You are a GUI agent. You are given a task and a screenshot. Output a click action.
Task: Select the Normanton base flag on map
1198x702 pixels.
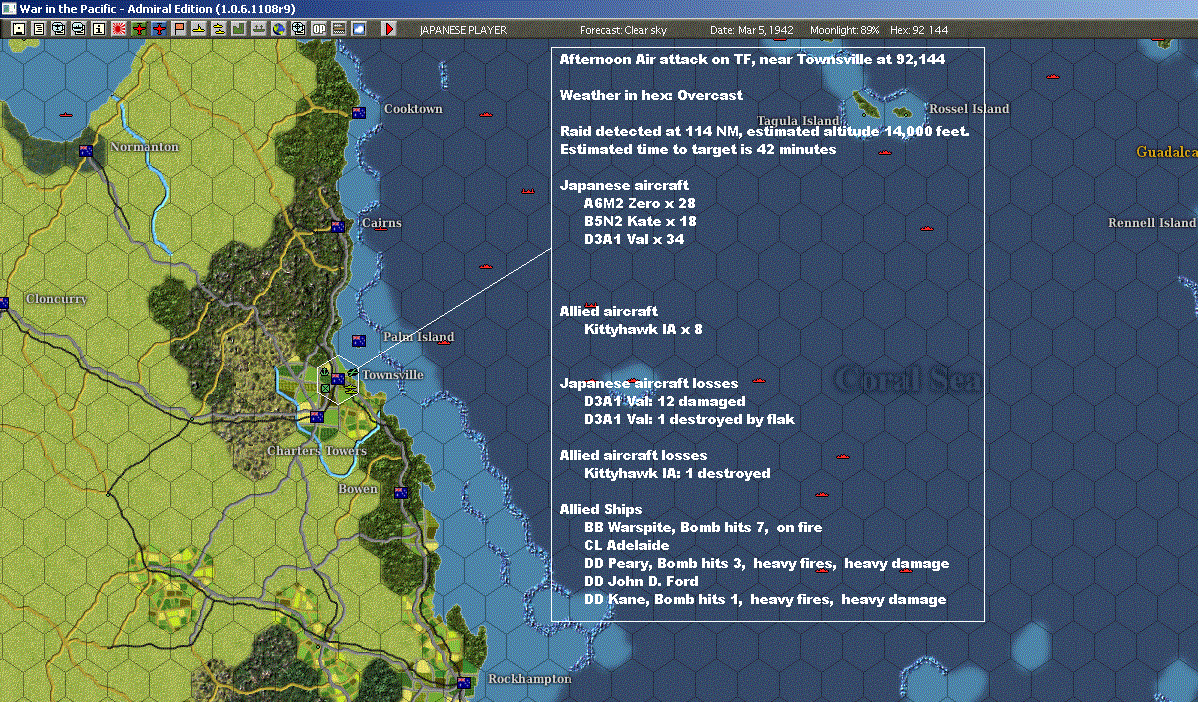pyautogui.click(x=86, y=151)
